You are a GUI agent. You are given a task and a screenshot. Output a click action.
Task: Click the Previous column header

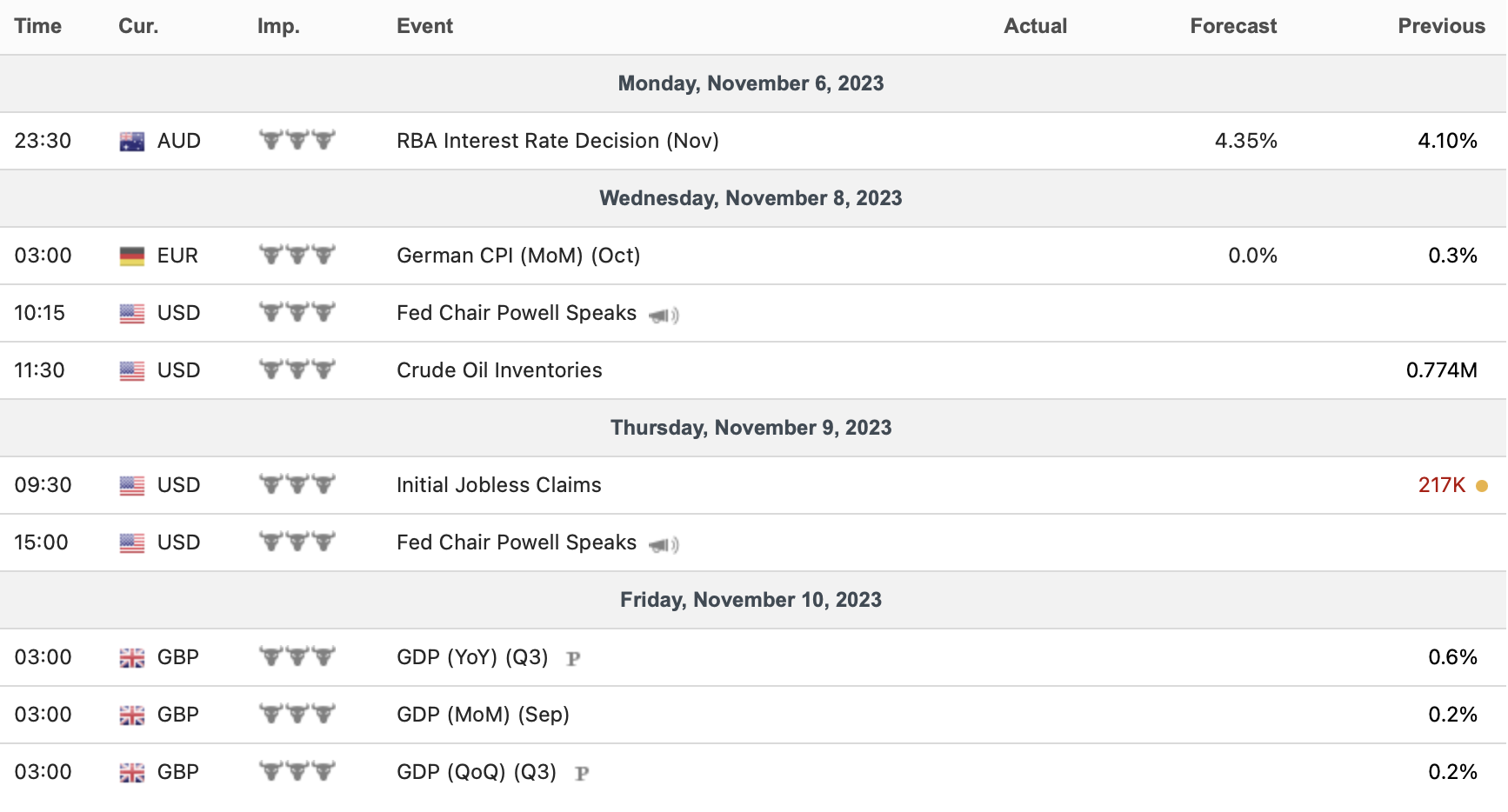click(1441, 26)
